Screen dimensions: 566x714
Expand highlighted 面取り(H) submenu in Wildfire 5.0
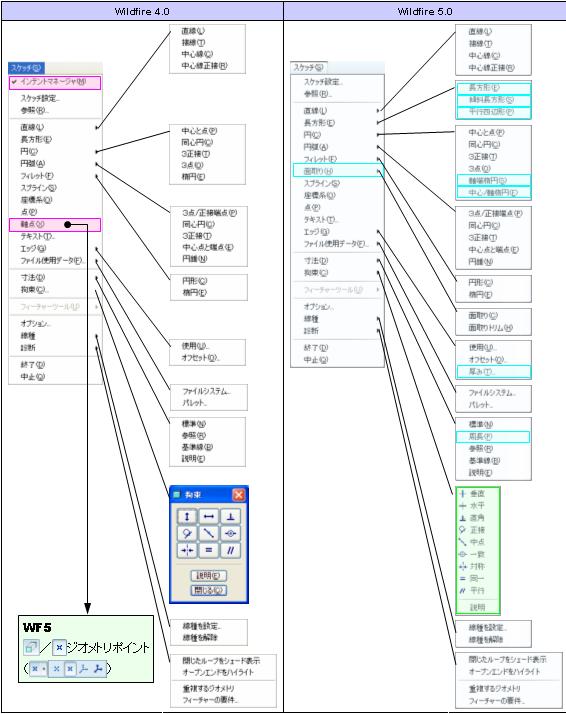click(338, 171)
